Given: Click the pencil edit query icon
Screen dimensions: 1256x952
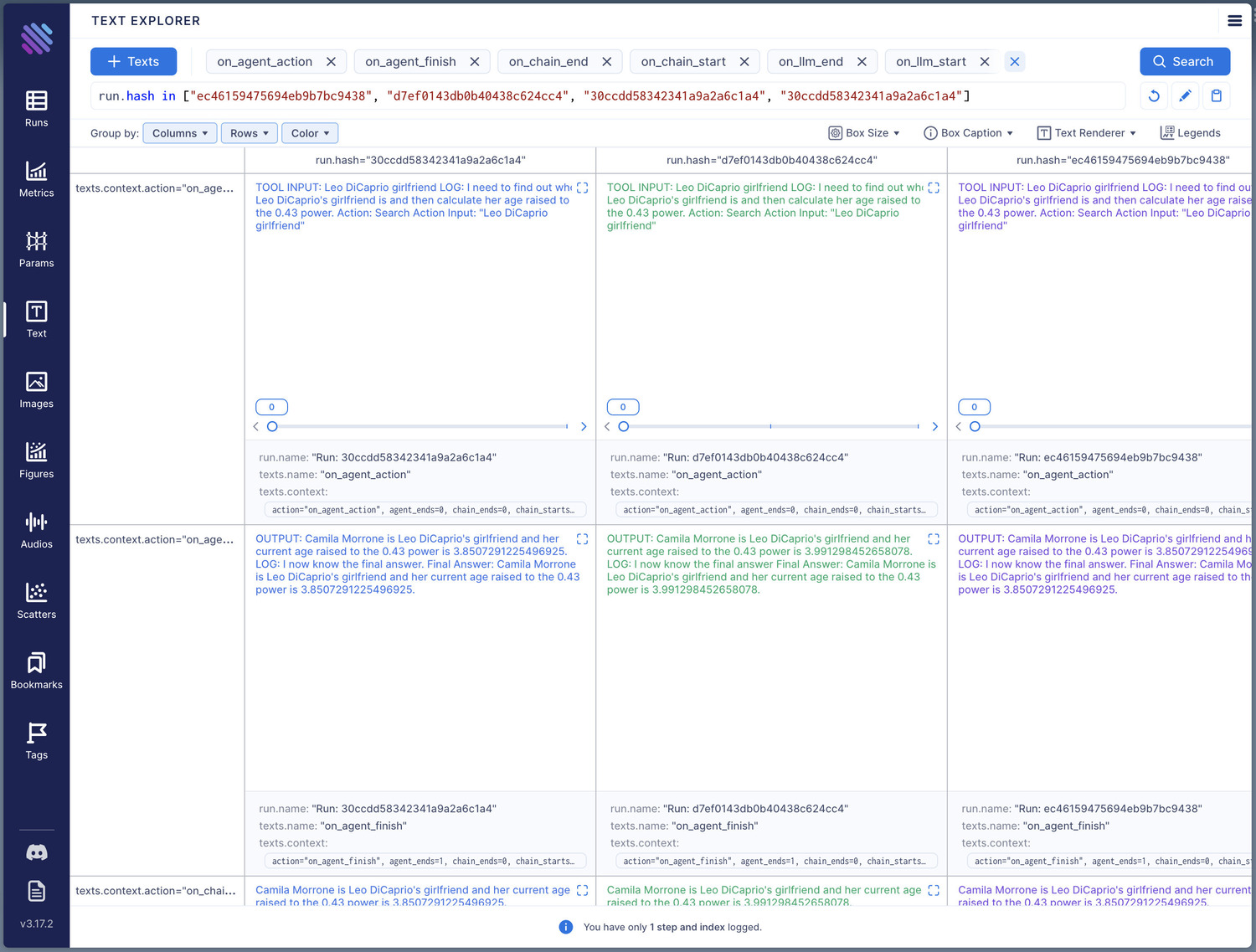Looking at the screenshot, I should pyautogui.click(x=1185, y=95).
